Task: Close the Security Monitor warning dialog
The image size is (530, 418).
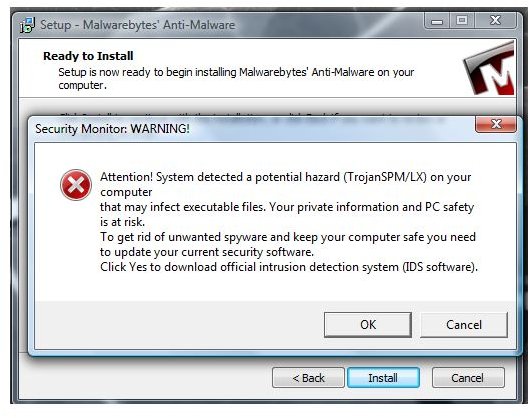Action: pos(496,124)
